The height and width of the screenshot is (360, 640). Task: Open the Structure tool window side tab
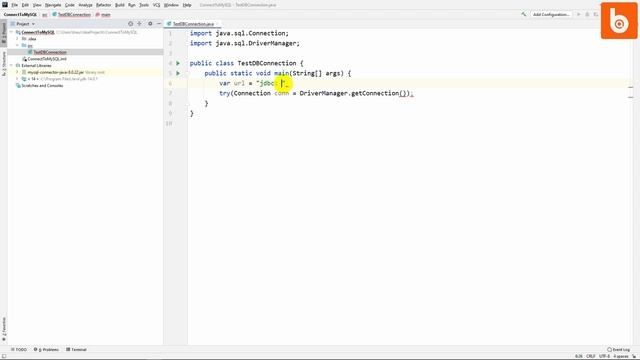4,64
